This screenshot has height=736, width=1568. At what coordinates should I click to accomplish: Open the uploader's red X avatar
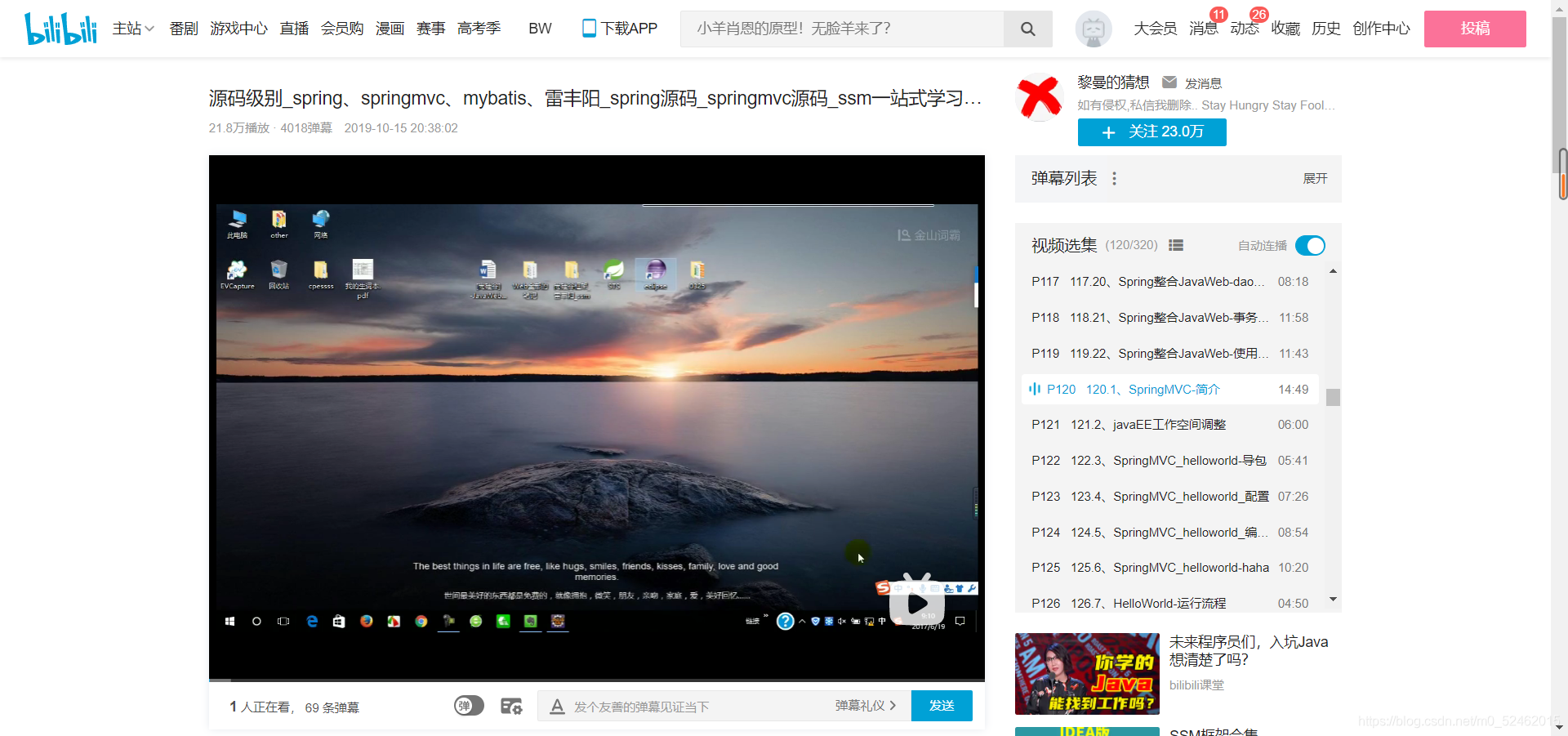coord(1039,97)
